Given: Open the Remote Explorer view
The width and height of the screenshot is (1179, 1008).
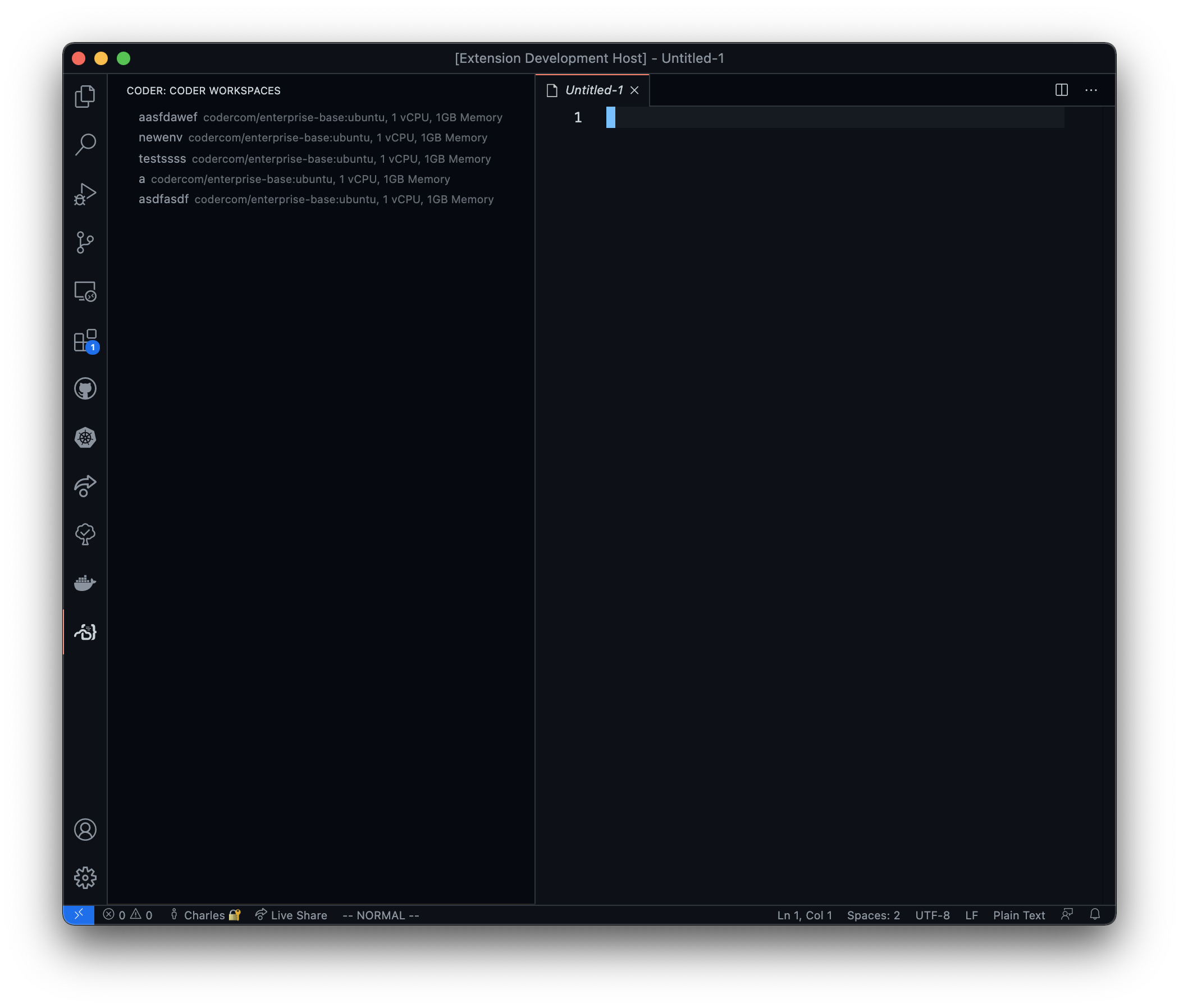Looking at the screenshot, I should pyautogui.click(x=85, y=291).
